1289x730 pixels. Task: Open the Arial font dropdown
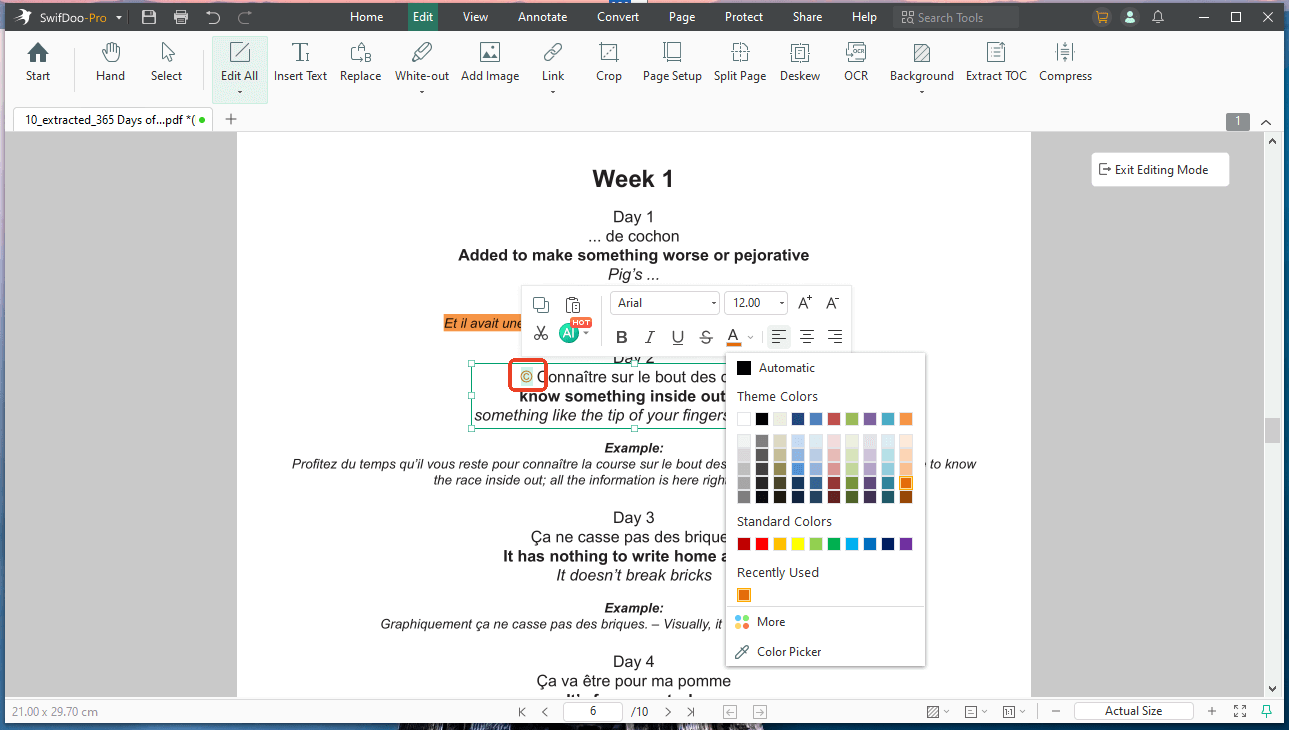coord(665,303)
